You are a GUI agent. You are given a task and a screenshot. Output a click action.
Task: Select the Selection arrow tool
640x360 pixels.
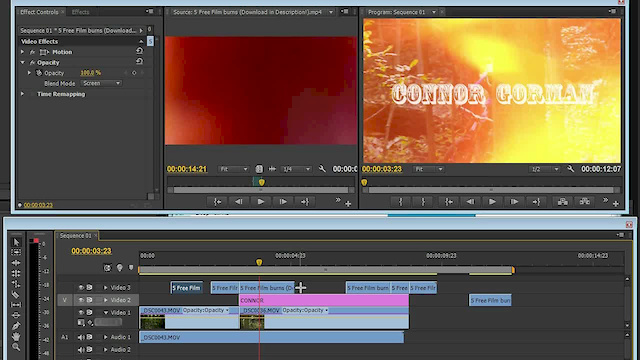click(x=16, y=242)
